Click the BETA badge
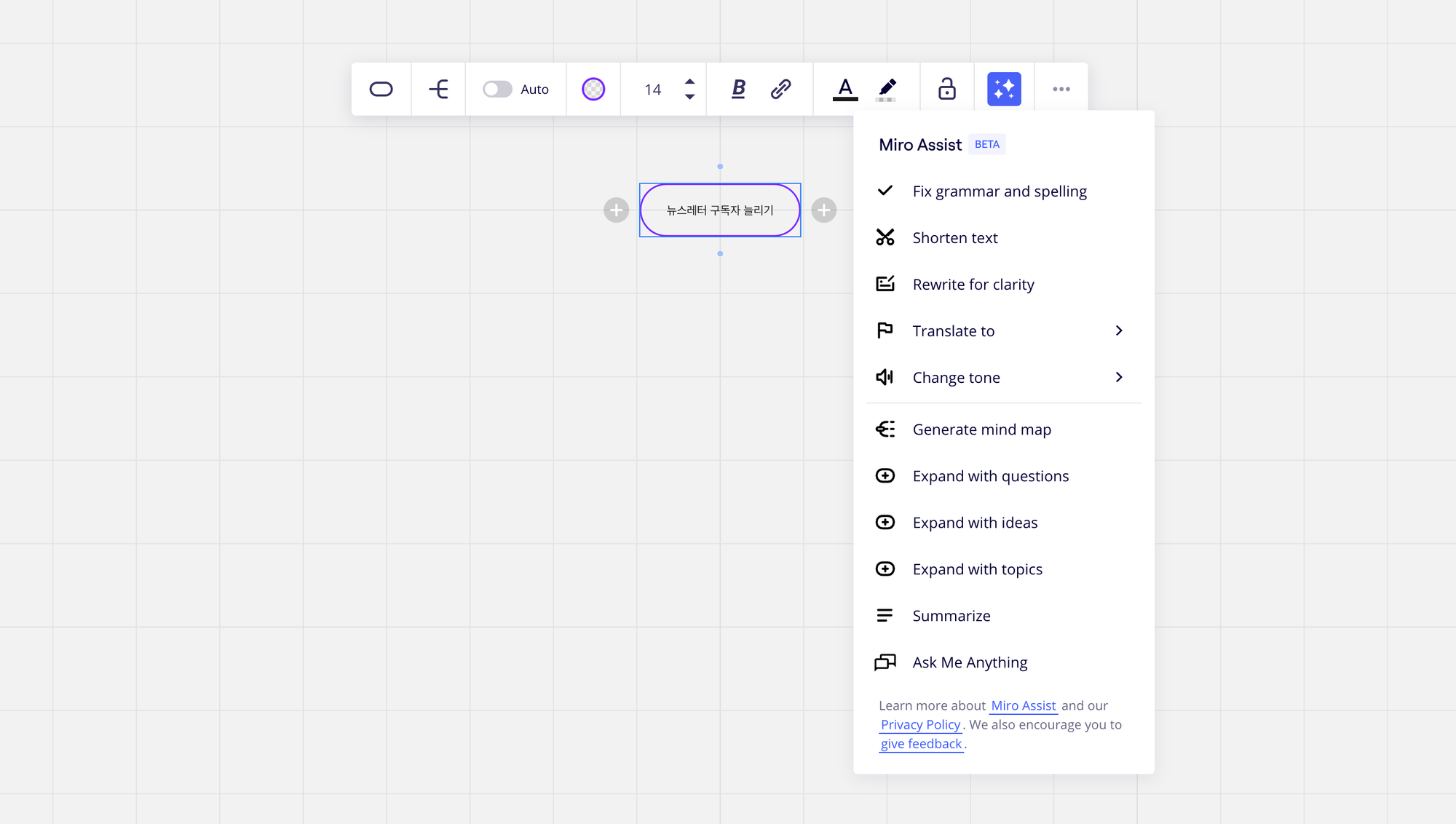 click(x=986, y=144)
